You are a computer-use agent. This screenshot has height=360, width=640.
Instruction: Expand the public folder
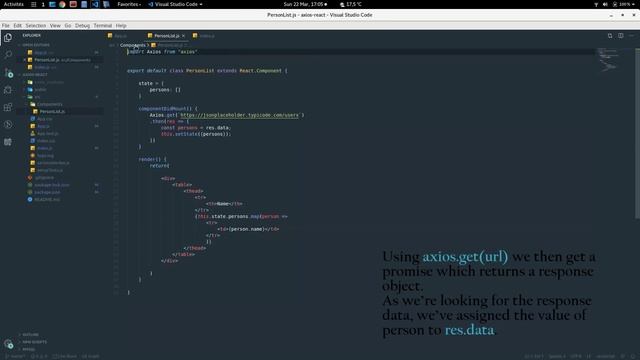pyautogui.click(x=37, y=89)
